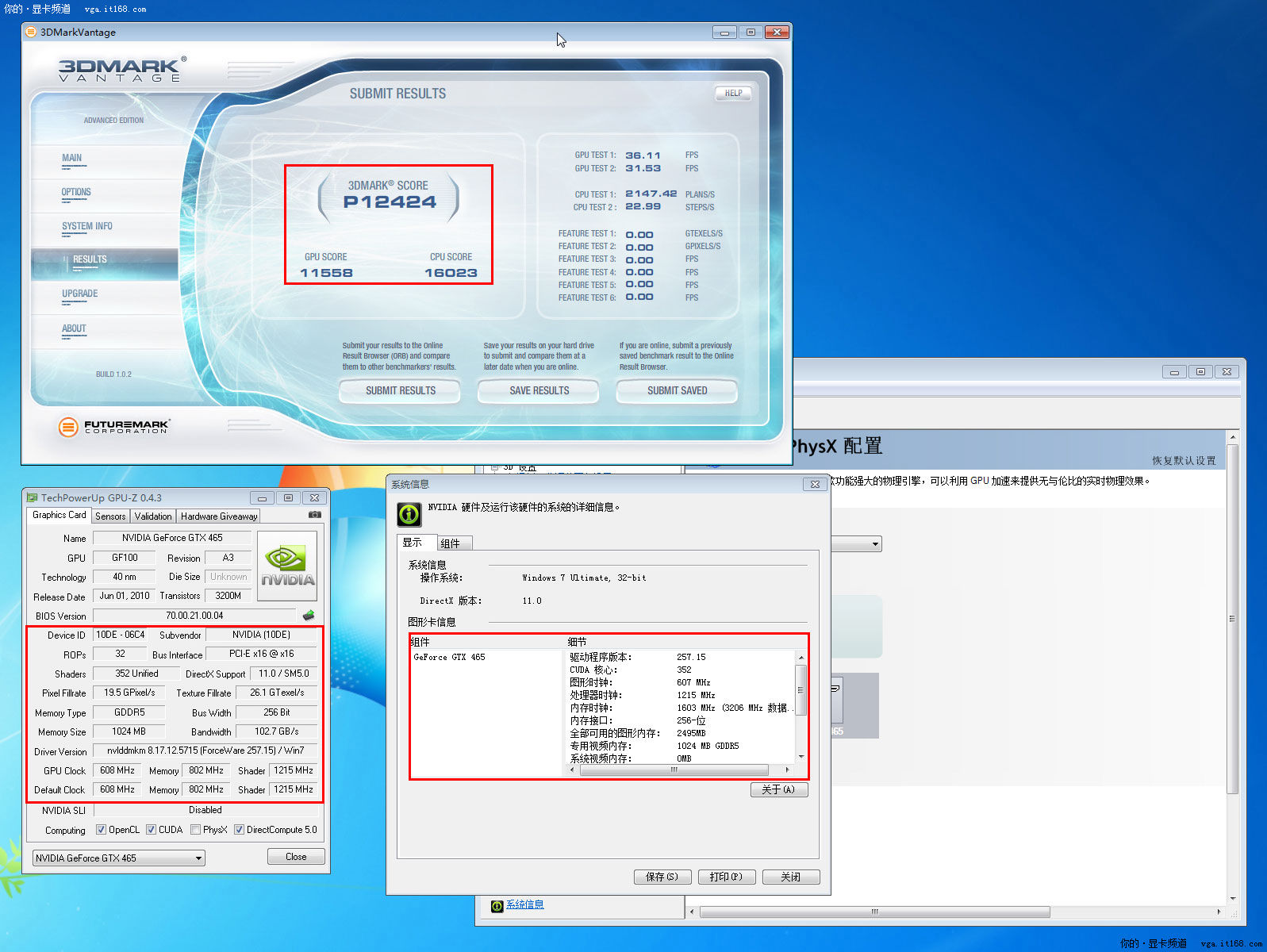Click the SAVE RESULTS button

(x=539, y=390)
